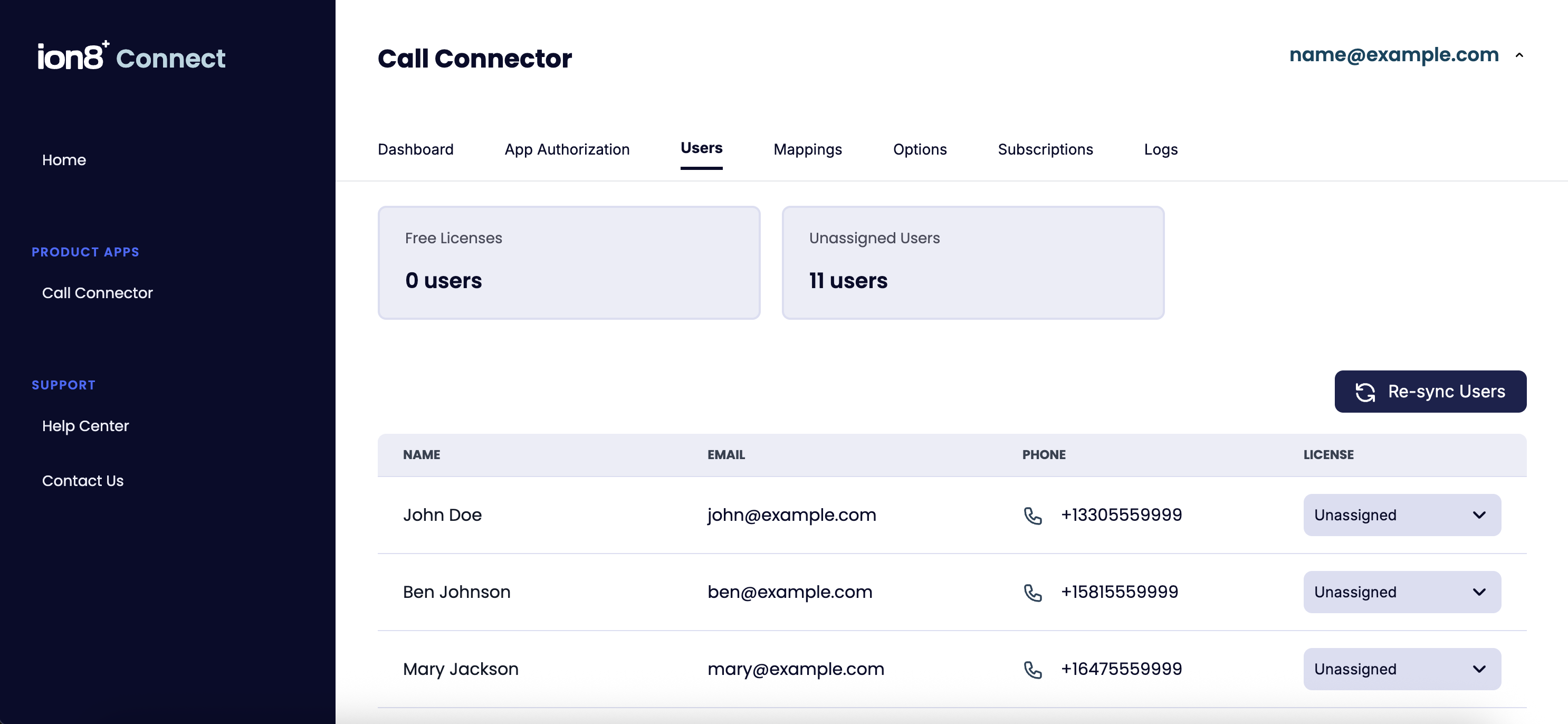1568x724 pixels.
Task: Open Ben Johnson's Unassigned license dropdown
Action: pyautogui.click(x=1401, y=592)
